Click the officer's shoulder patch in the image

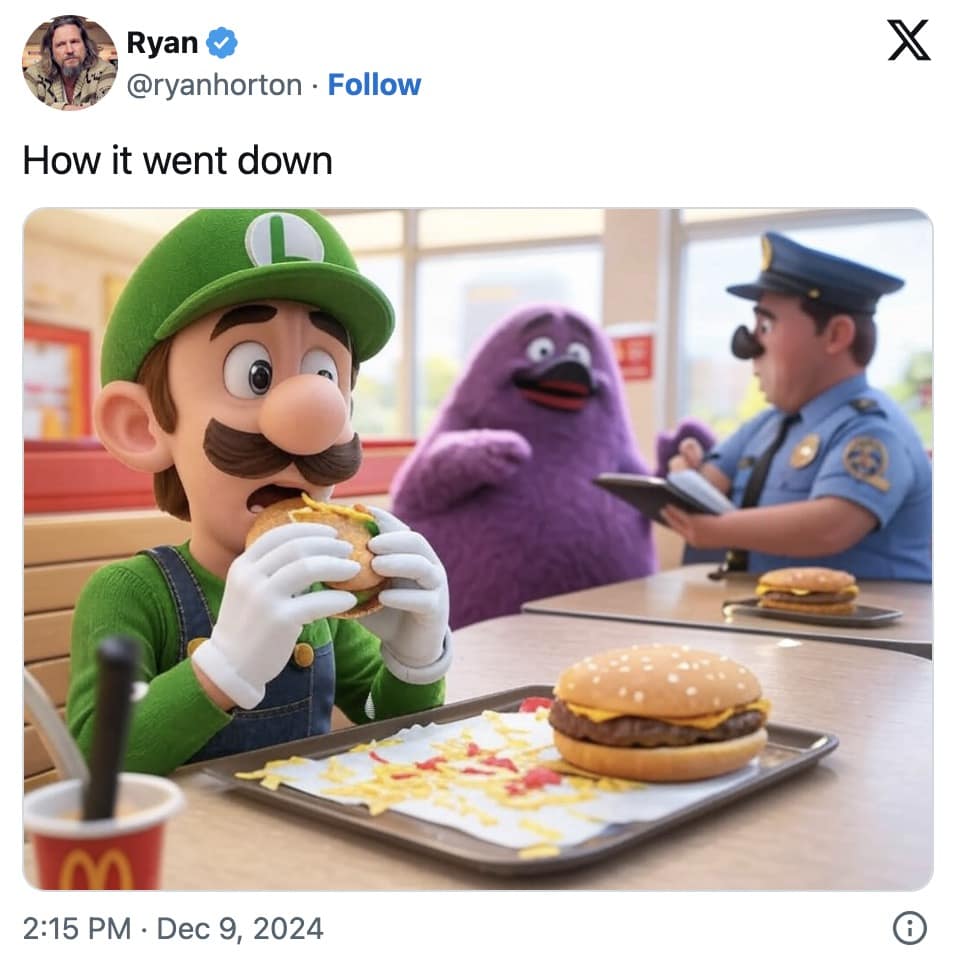click(865, 461)
